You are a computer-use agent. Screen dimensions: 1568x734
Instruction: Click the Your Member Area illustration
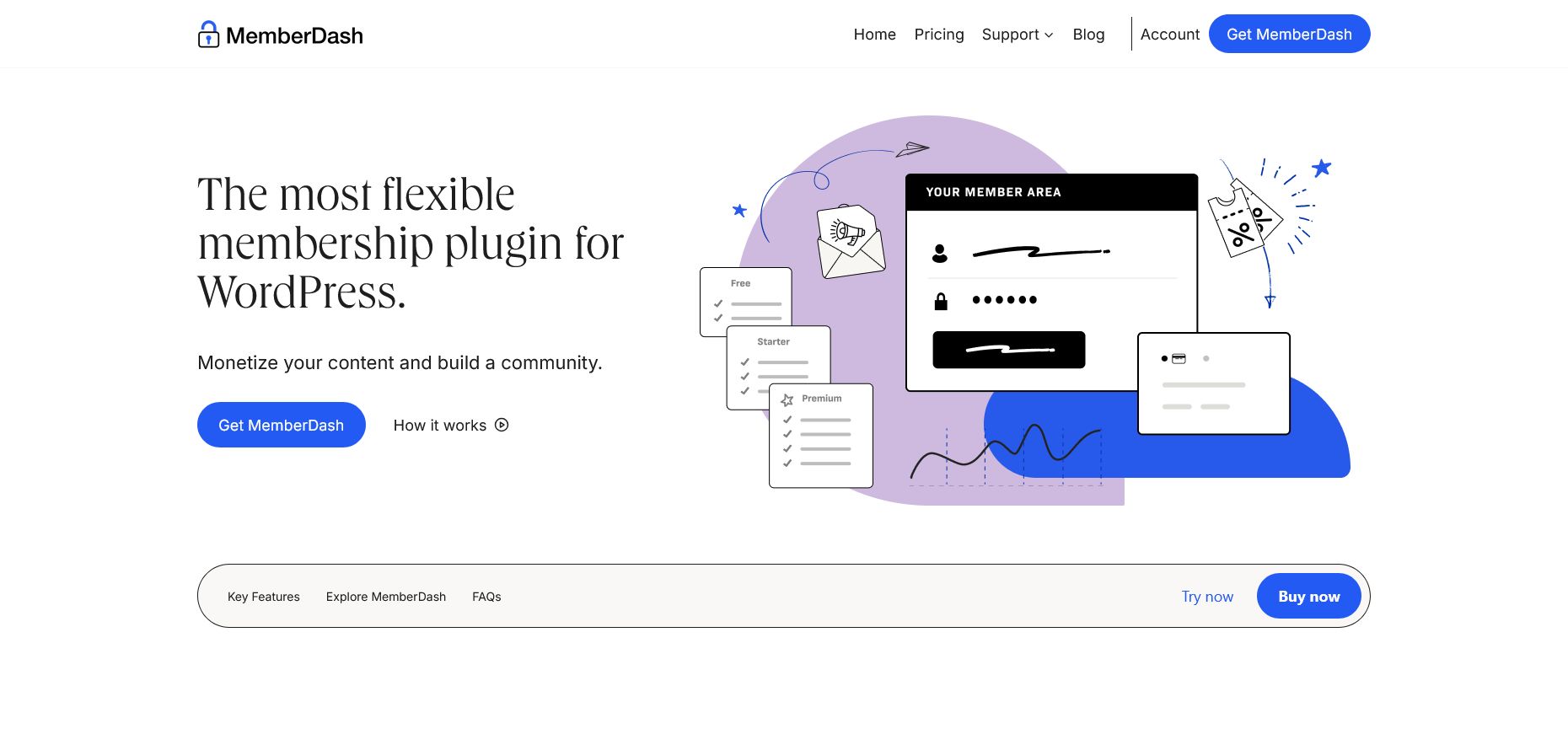[x=1051, y=282]
